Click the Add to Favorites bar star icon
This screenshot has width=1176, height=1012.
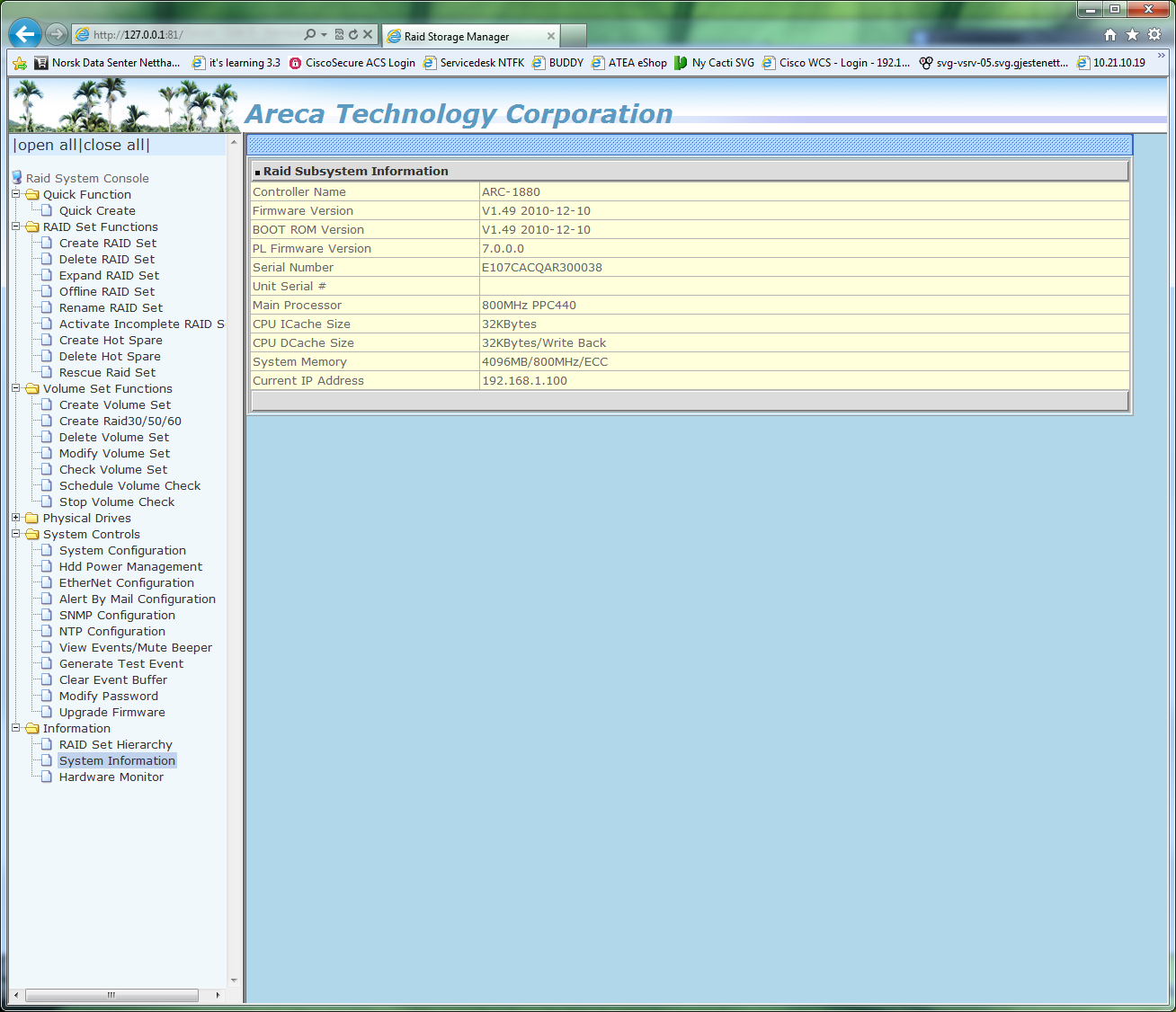pyautogui.click(x=20, y=63)
